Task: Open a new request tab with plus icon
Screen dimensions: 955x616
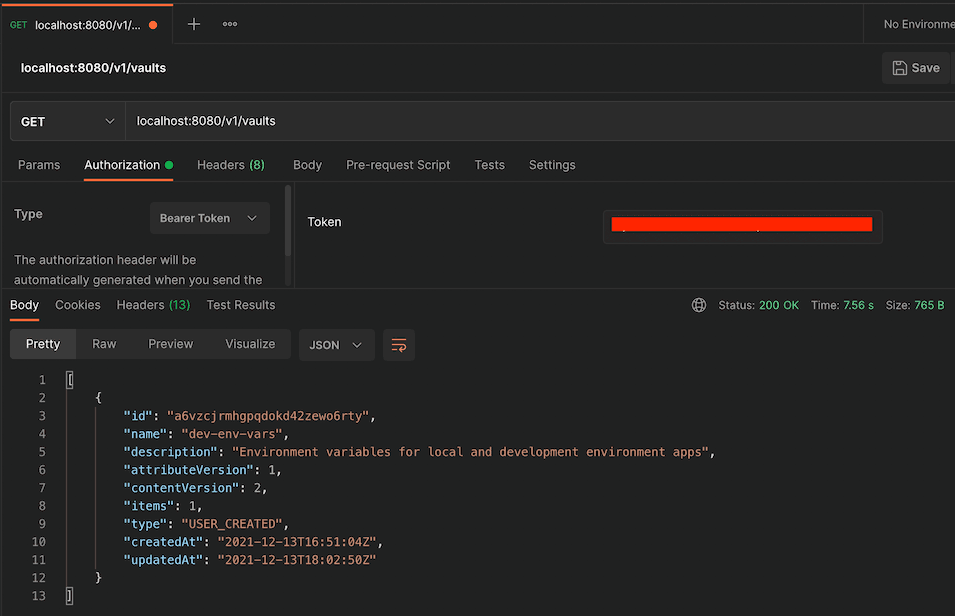Action: click(x=194, y=24)
